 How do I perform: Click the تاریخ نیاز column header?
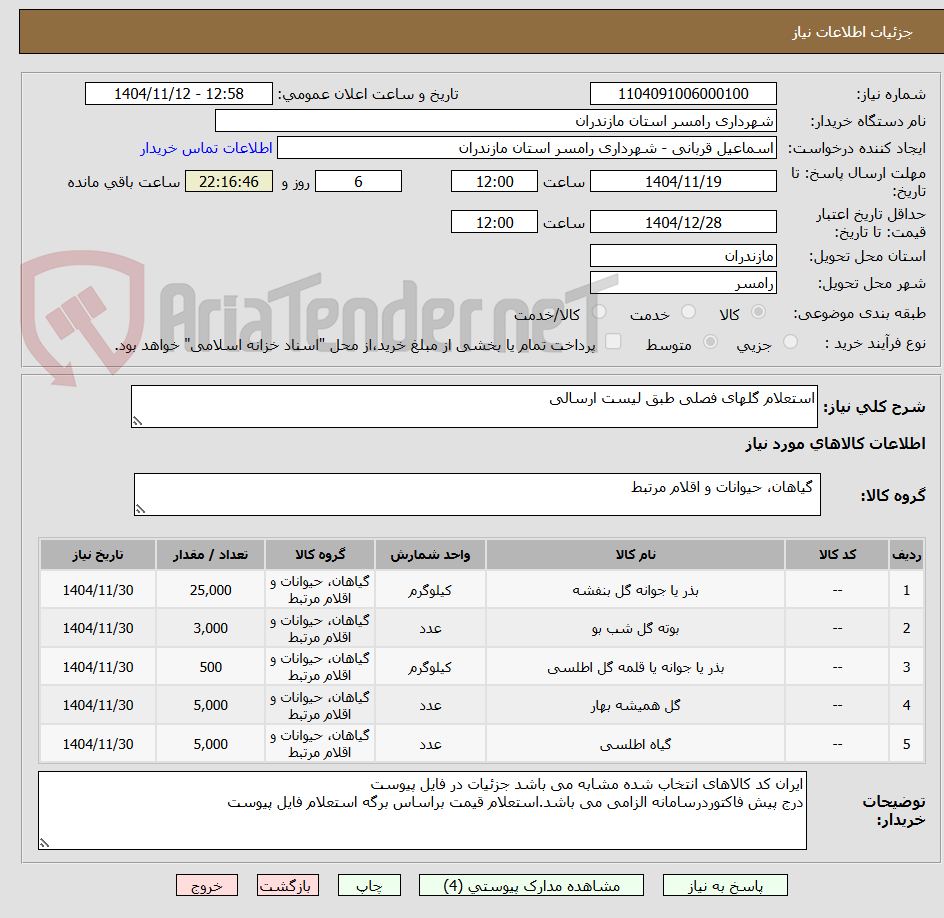coord(98,554)
